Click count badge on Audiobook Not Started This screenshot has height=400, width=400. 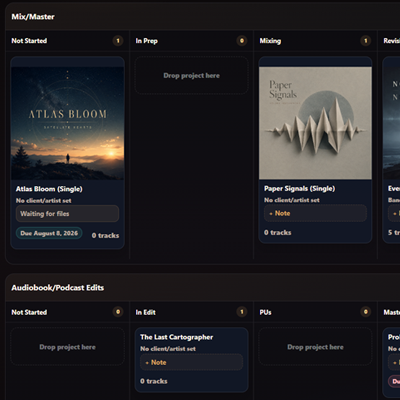[x=118, y=312]
